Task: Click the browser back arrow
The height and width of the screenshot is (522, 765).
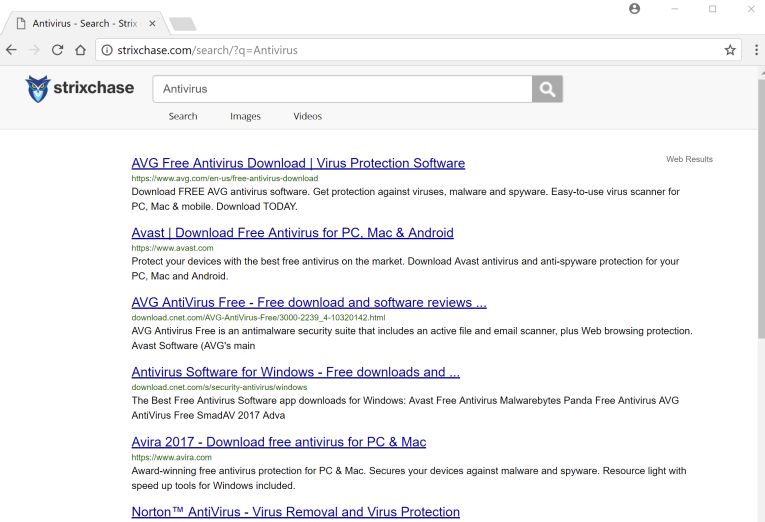Action: click(11, 50)
